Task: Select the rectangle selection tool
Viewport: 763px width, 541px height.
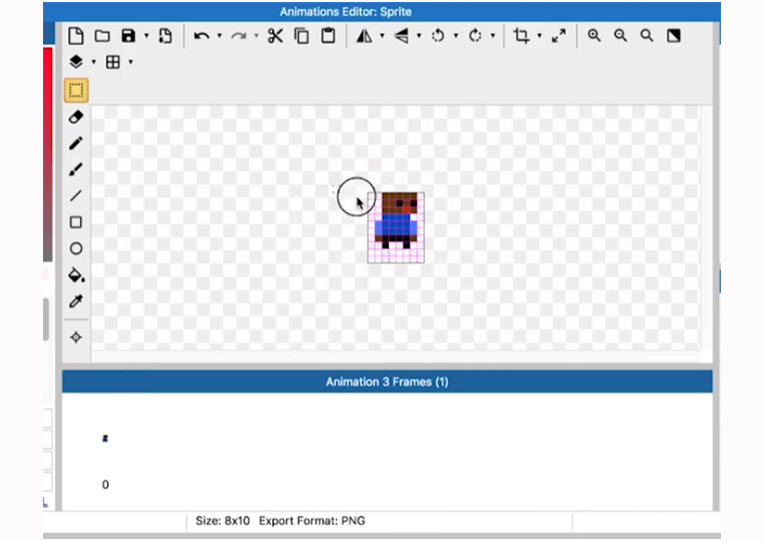Action: 76,90
